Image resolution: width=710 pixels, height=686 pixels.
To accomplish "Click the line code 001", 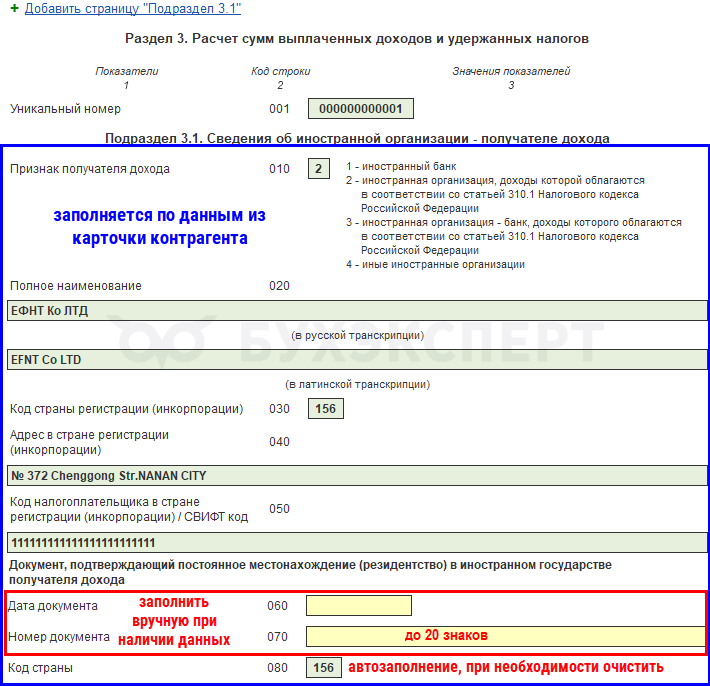I will click(x=279, y=109).
